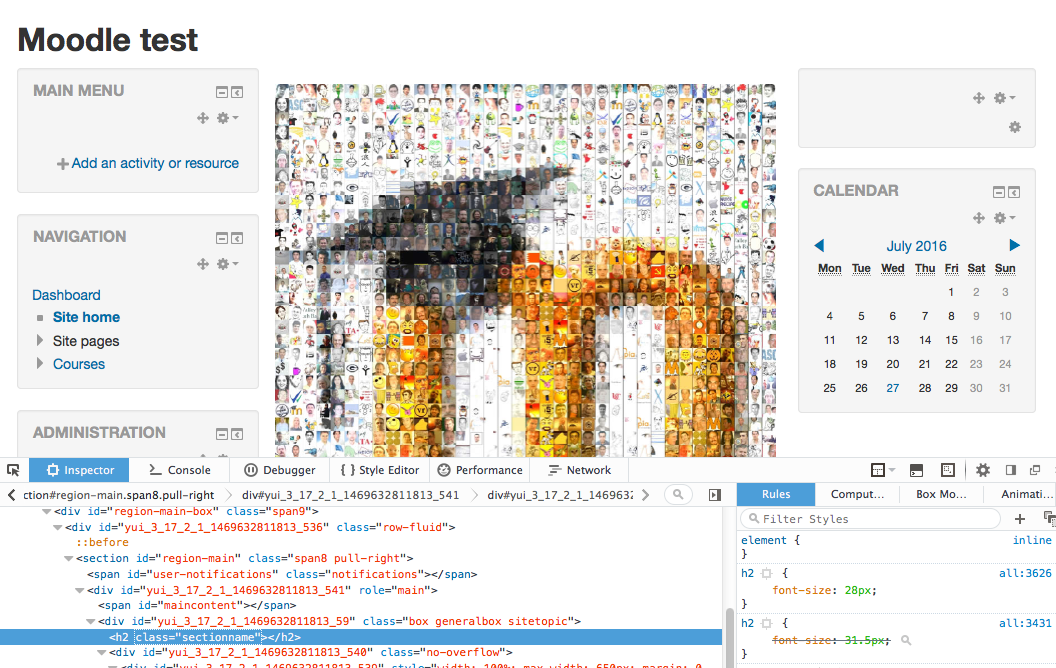Dock the Navigation block
Image resolution: width=1056 pixels, height=668 pixels.
tap(237, 238)
